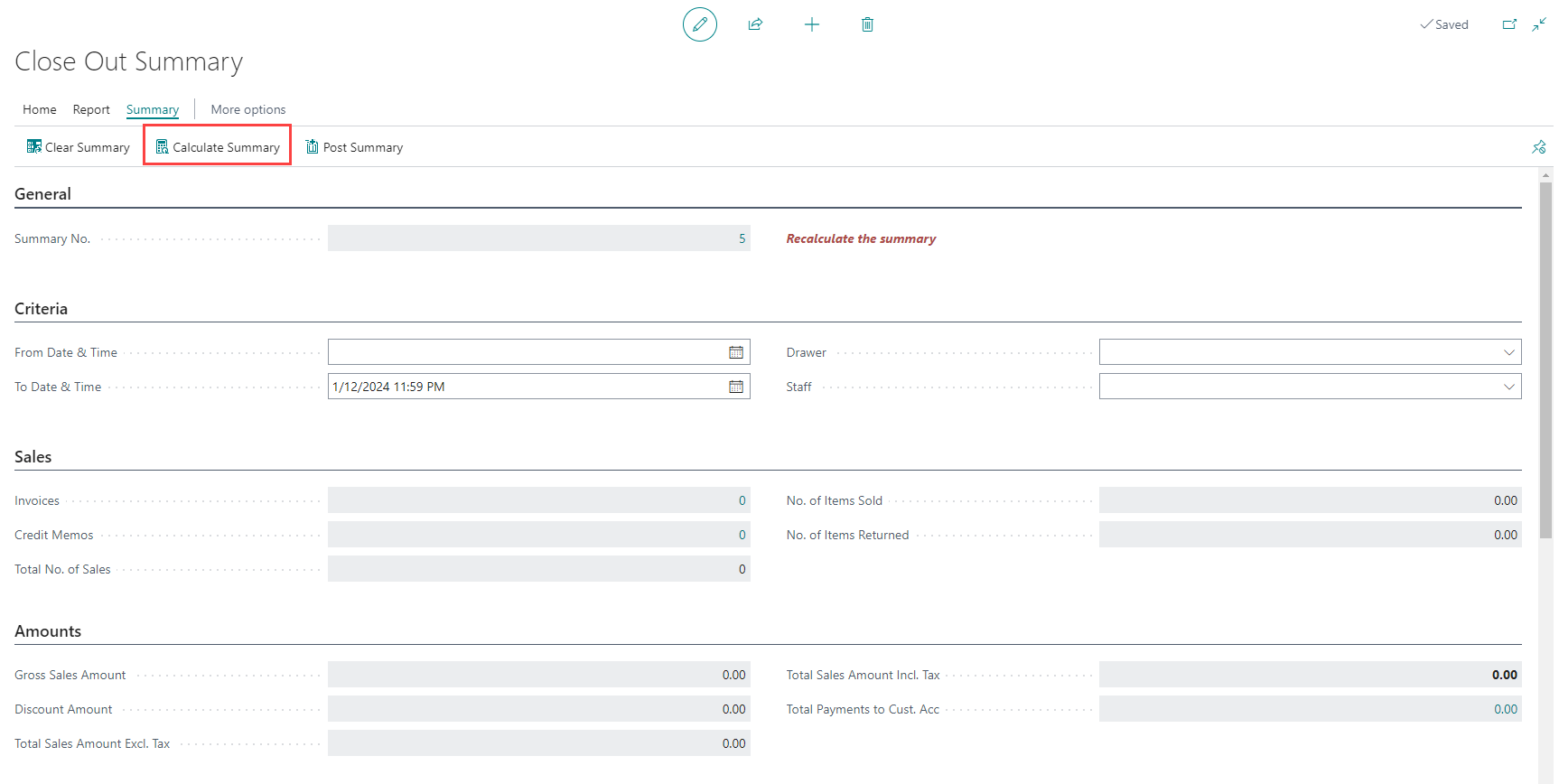Show More options menu

[x=248, y=109]
